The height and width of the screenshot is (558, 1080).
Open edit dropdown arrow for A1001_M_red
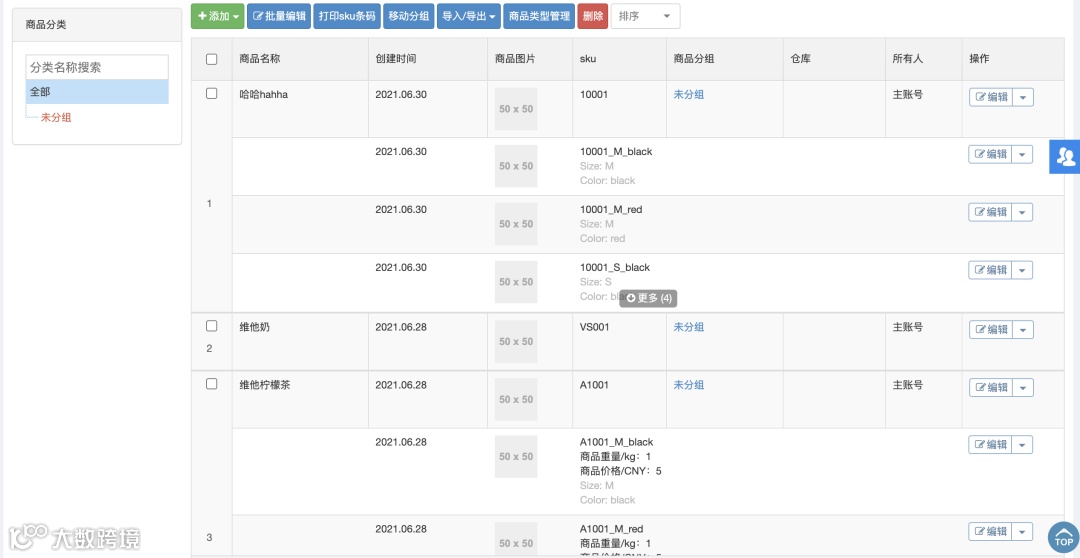click(1023, 532)
